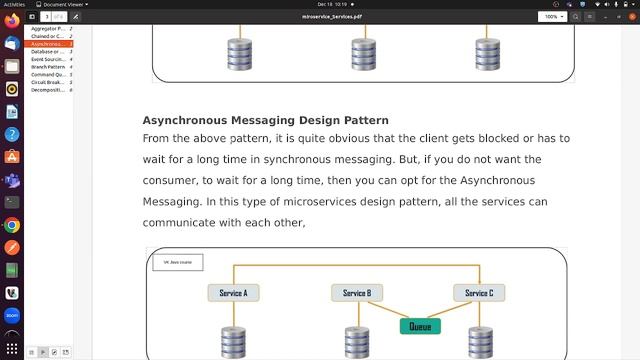Screen dimensions: 640x360
Task: Click the volume speaker icon
Action: coord(607,4)
